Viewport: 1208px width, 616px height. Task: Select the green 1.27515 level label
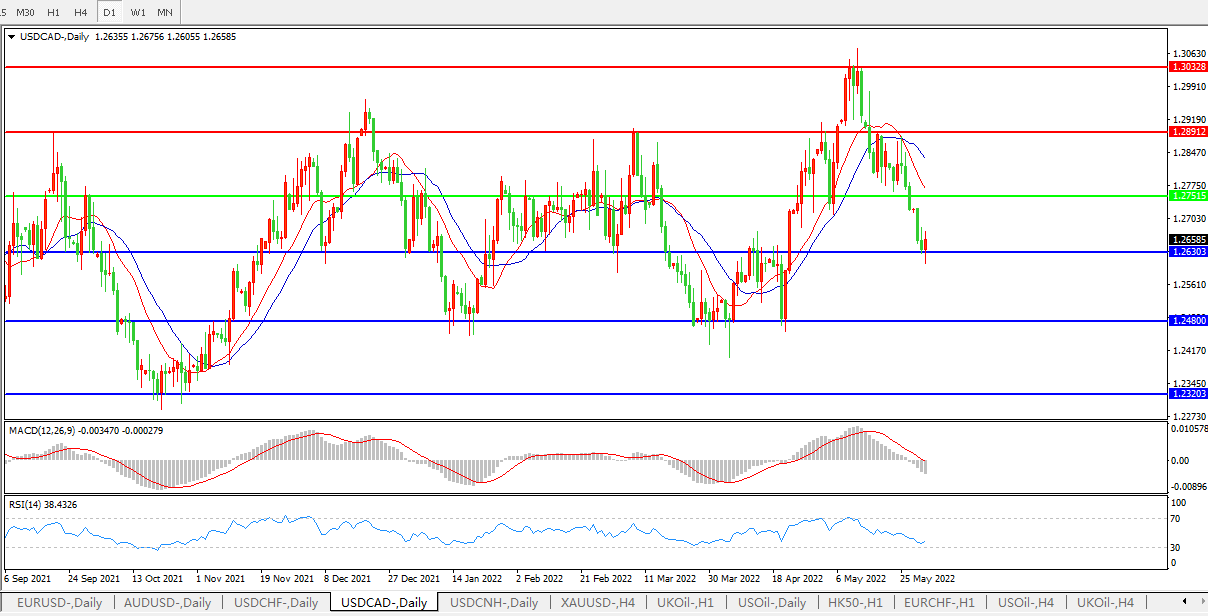pyautogui.click(x=1187, y=196)
